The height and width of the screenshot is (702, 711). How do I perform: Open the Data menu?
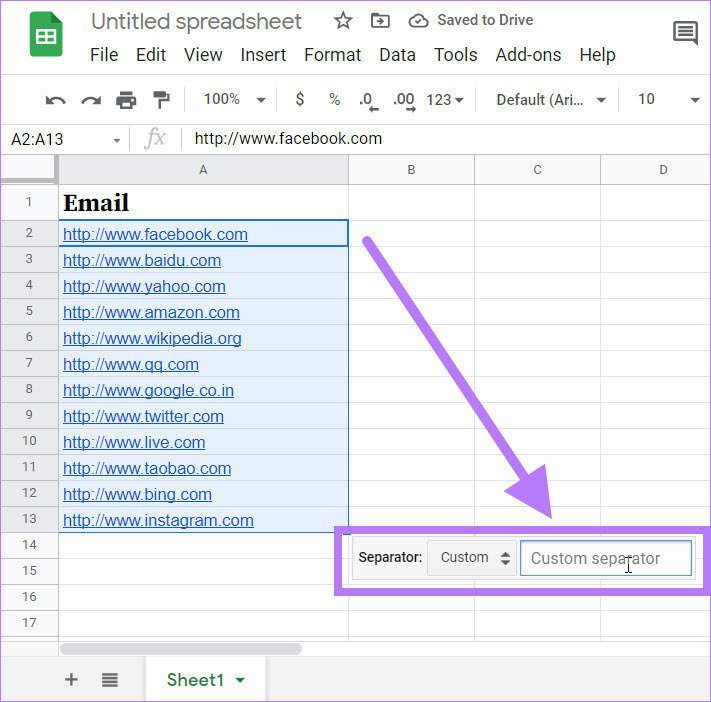click(397, 55)
